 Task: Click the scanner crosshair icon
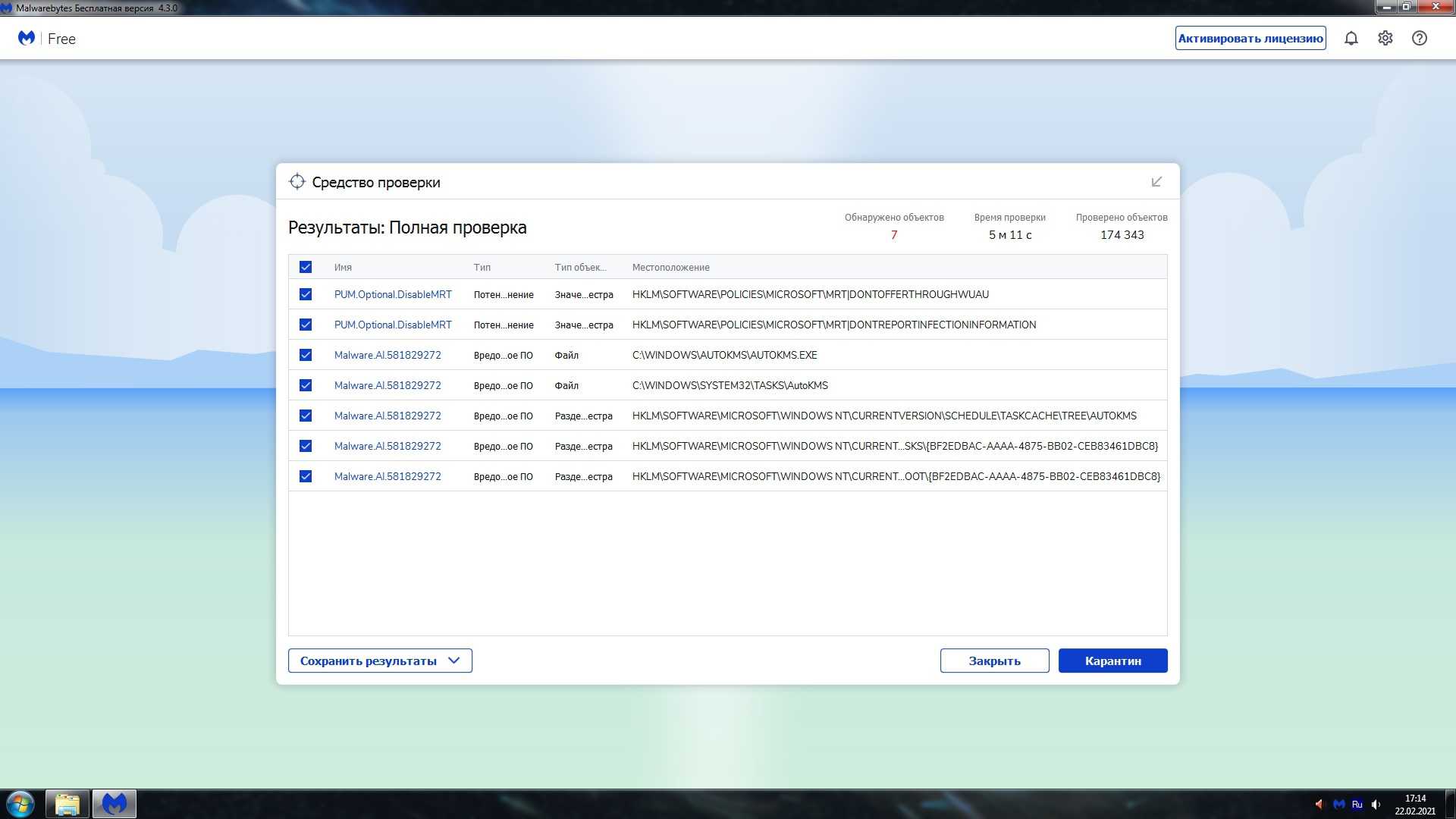click(297, 182)
